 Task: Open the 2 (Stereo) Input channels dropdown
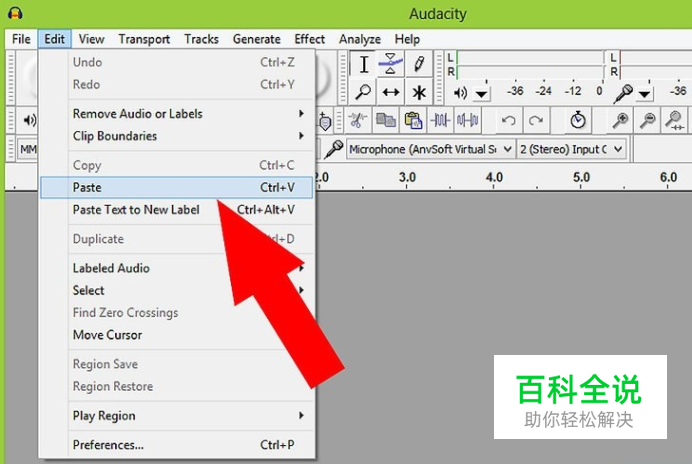click(572, 149)
